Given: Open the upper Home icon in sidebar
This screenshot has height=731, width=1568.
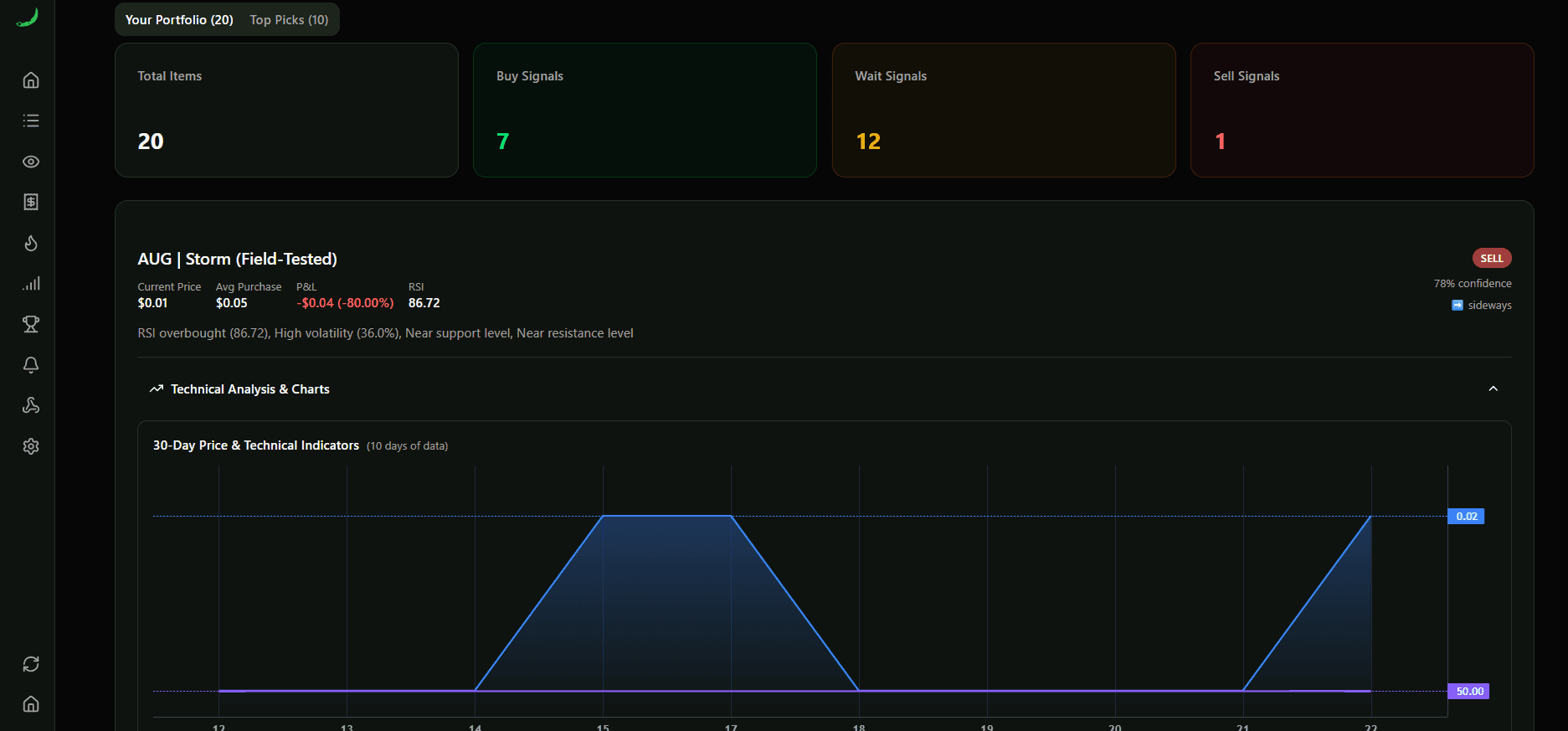Looking at the screenshot, I should [31, 80].
